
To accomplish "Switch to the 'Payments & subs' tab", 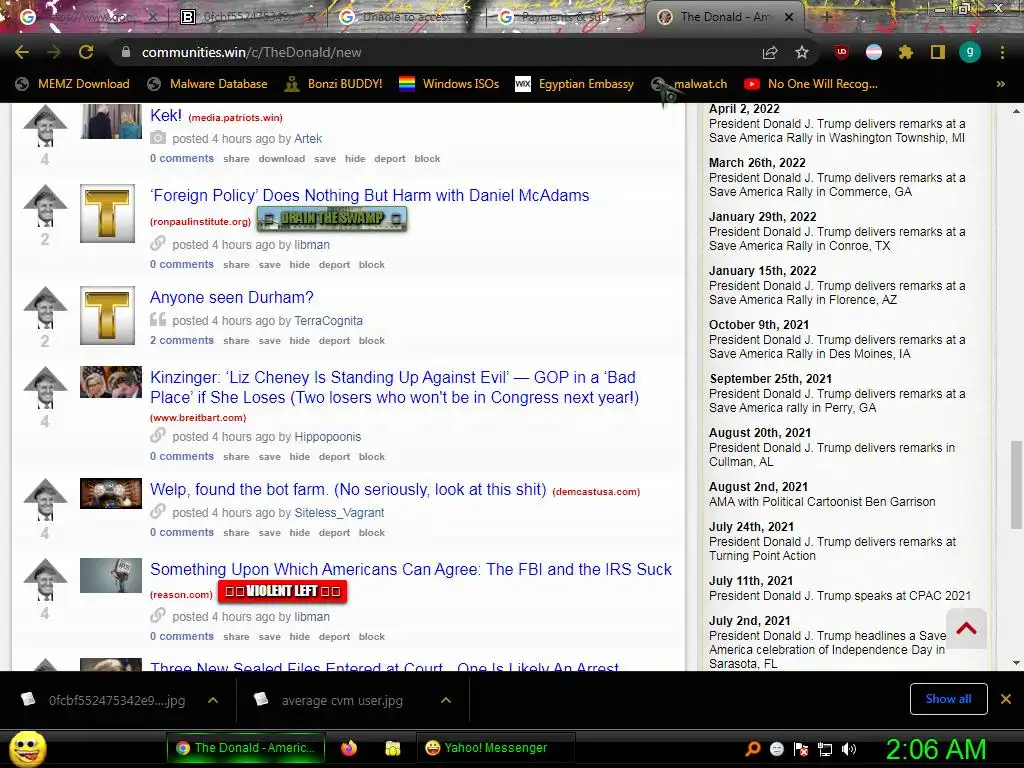I will pos(564,17).
